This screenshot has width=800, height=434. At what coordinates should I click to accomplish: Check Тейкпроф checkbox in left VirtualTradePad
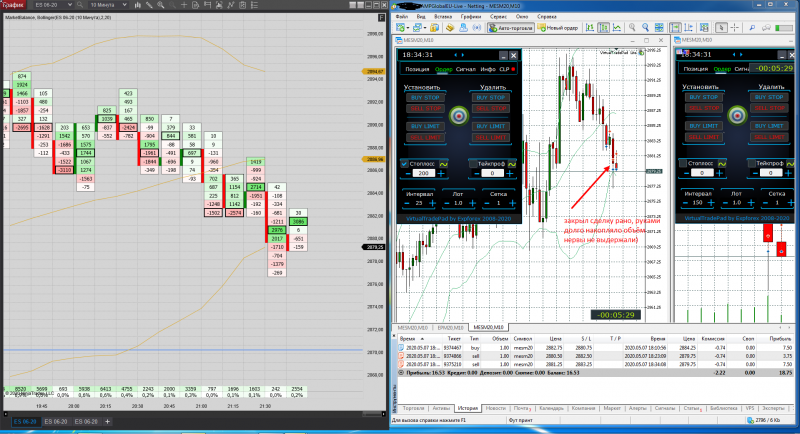pos(473,164)
